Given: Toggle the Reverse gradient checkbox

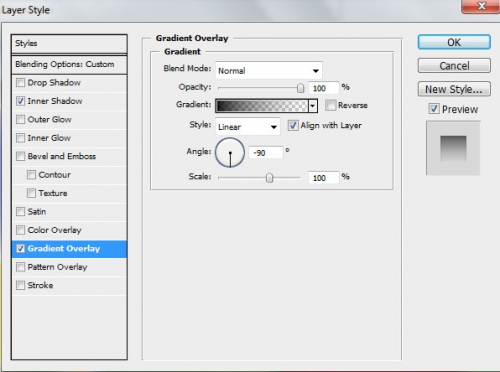Looking at the screenshot, I should 330,105.
